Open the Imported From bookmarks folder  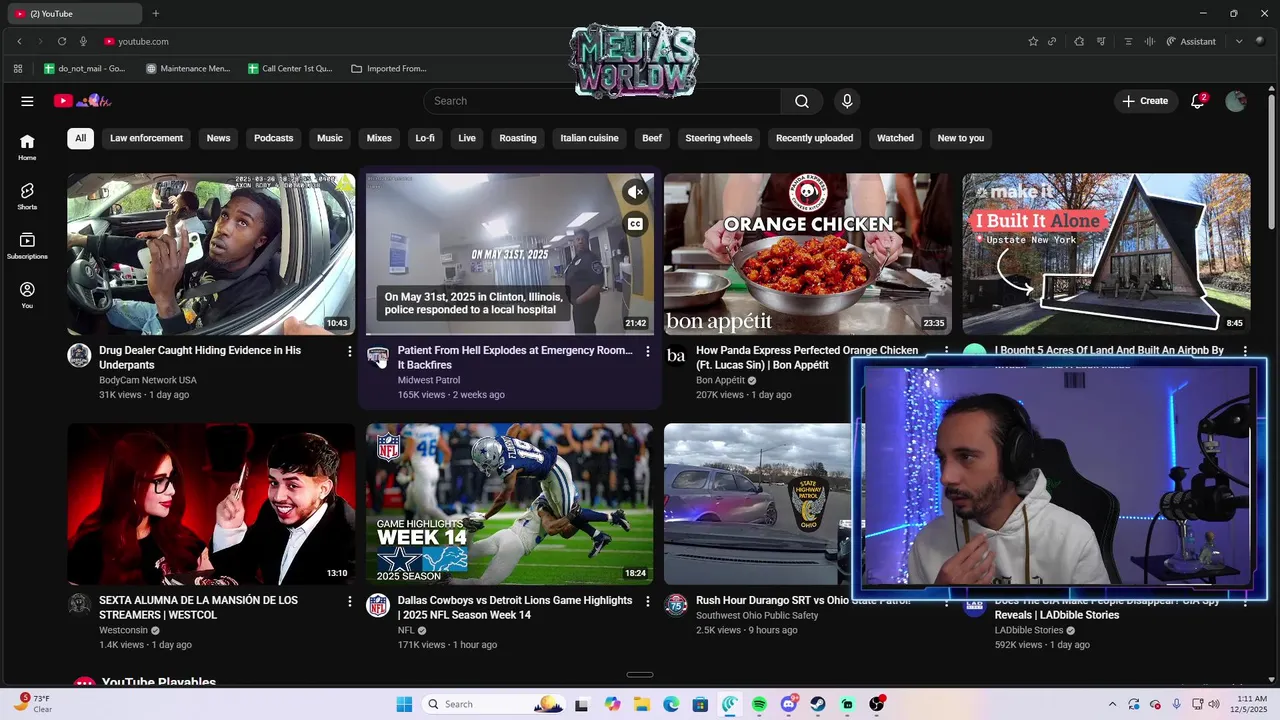(389, 69)
